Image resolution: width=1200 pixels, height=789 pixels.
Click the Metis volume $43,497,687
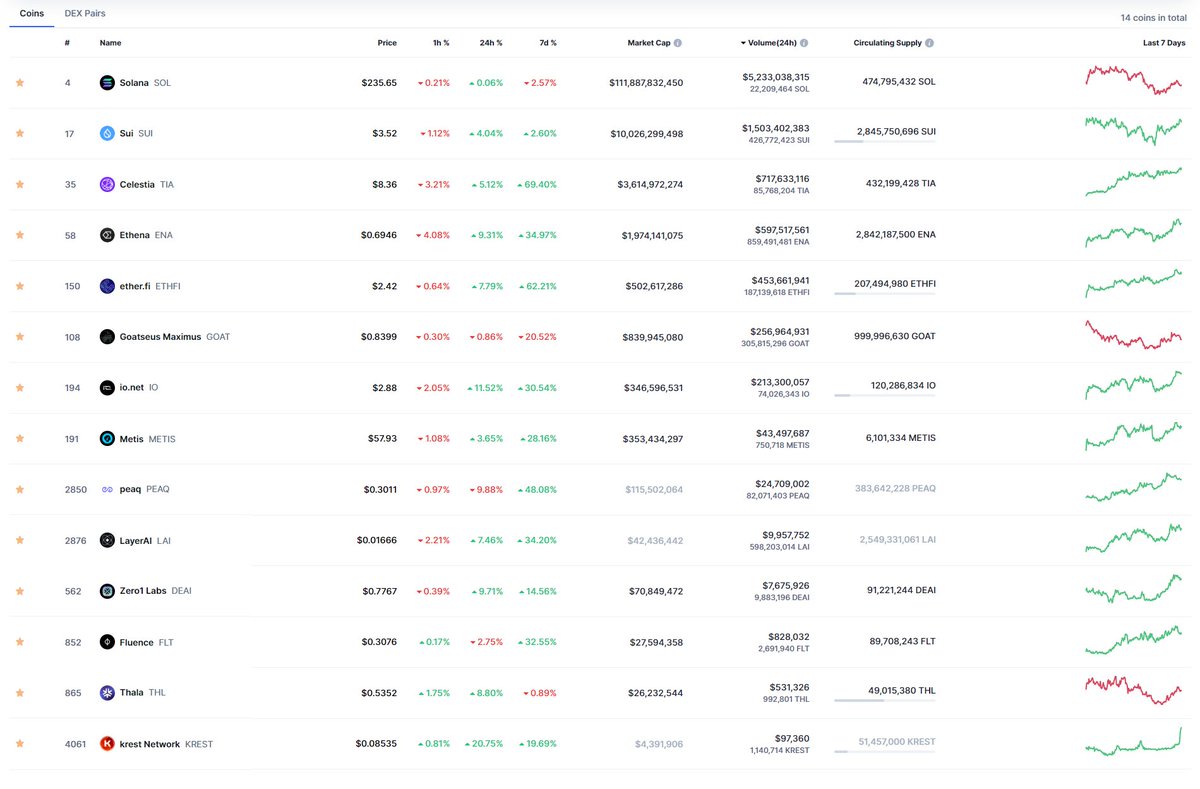point(782,432)
